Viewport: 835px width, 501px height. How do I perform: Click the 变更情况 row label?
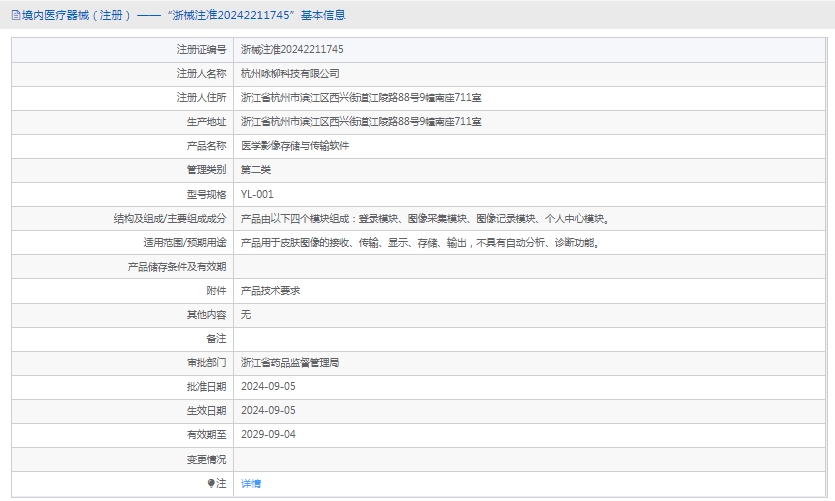pos(206,459)
